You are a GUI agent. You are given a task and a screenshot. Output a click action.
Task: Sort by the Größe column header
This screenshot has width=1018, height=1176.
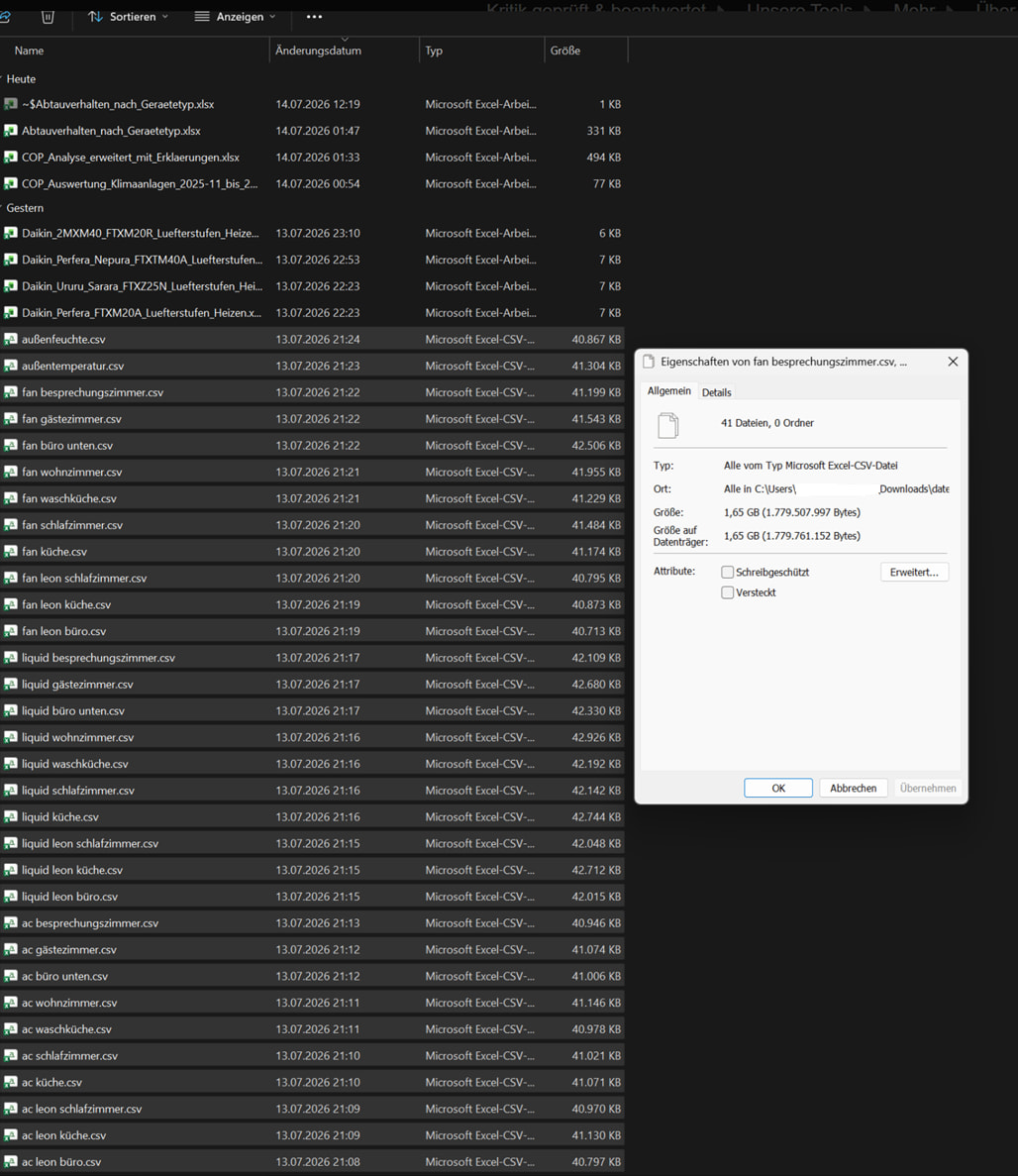click(565, 51)
